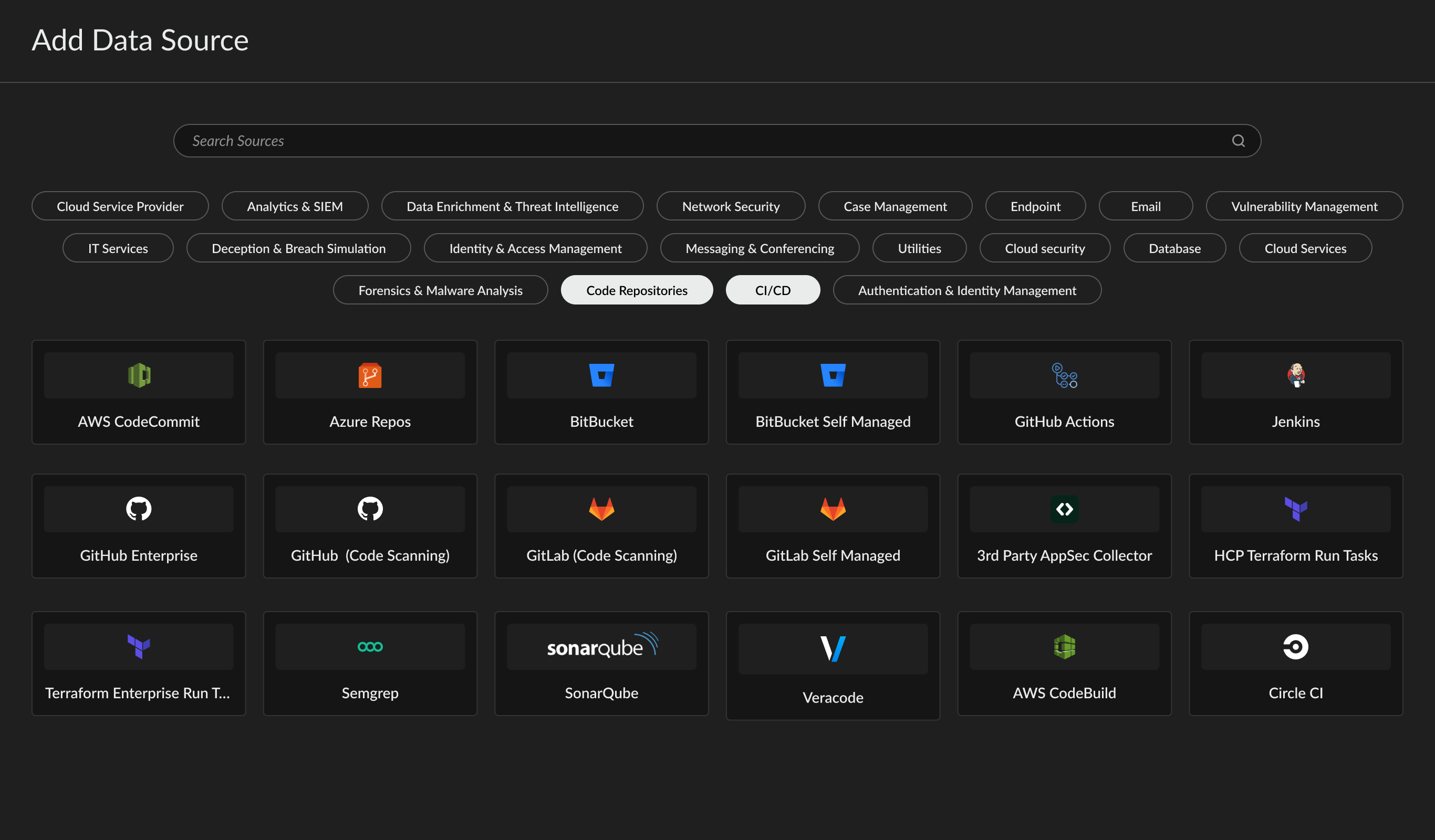Click the magnifier icon in search bar
The height and width of the screenshot is (840, 1435).
[x=1238, y=141]
